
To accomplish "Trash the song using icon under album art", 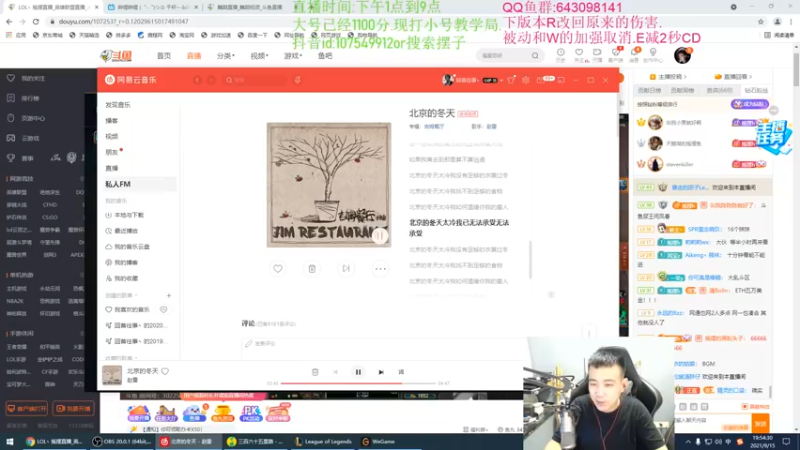I will (x=312, y=268).
